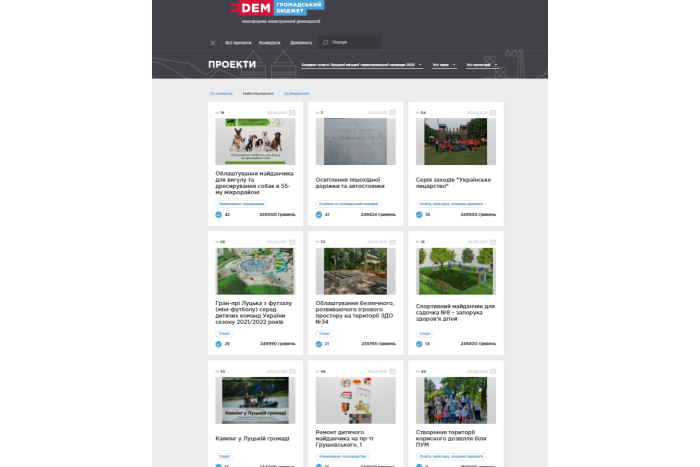This screenshot has width=700, height=467.
Task: Open the 'Конкурси' menu item
Action: point(269,43)
